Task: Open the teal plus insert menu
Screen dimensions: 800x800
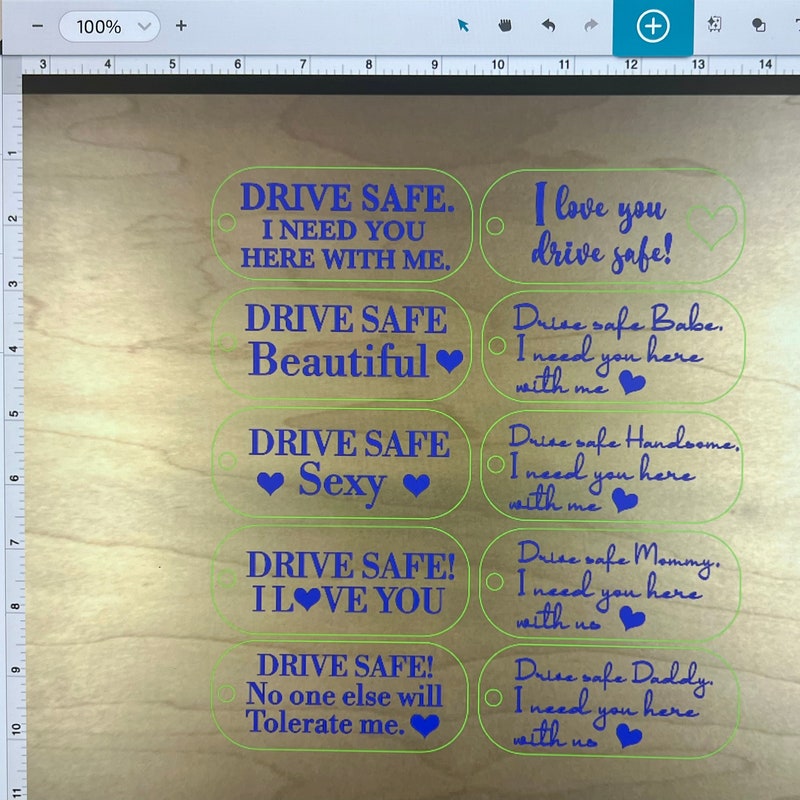Action: click(655, 27)
